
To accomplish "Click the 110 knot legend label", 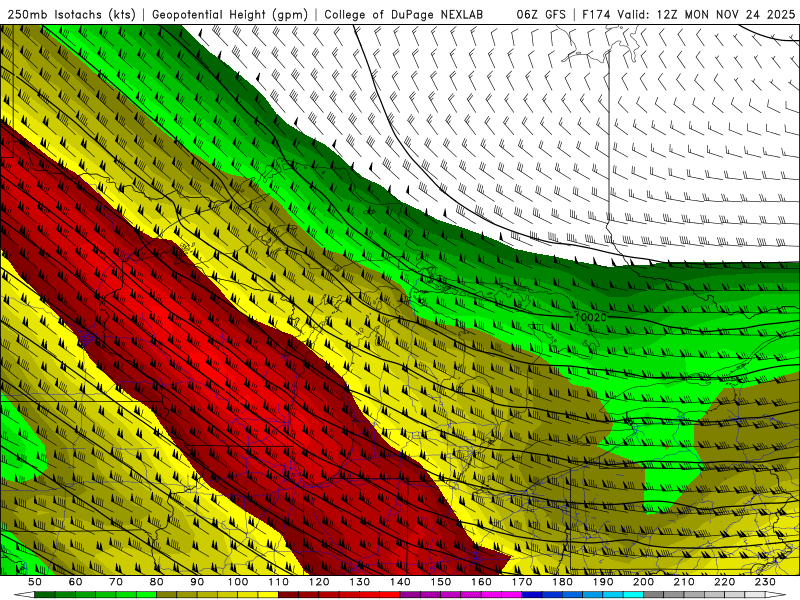I will (279, 582).
